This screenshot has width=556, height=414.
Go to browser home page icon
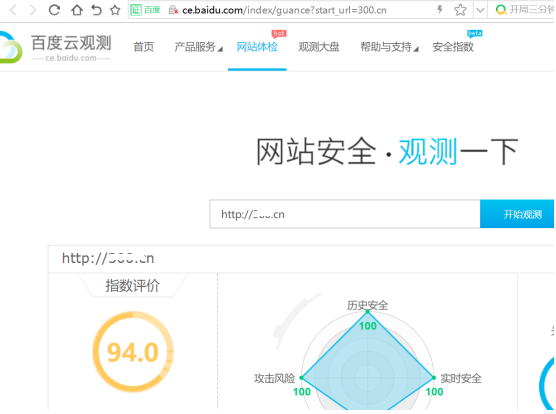pyautogui.click(x=77, y=10)
